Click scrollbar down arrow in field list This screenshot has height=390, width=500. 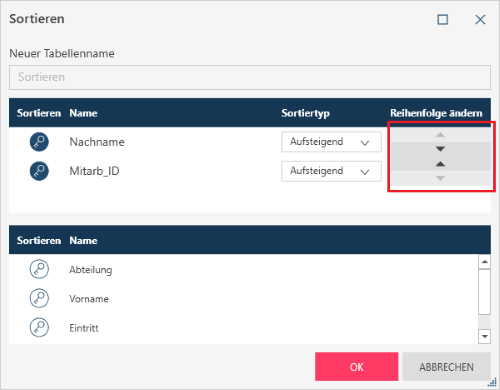[484, 336]
